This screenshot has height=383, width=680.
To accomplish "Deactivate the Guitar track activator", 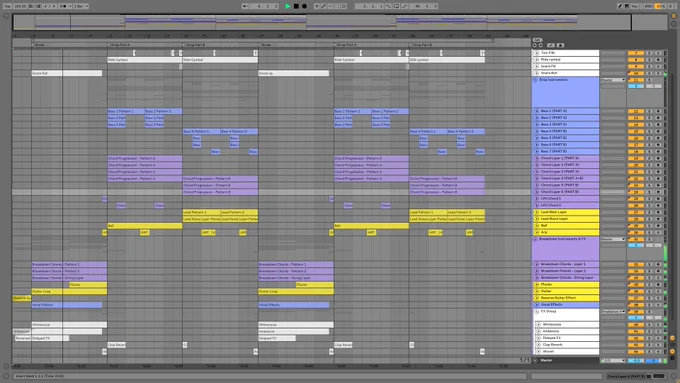I will [636, 291].
